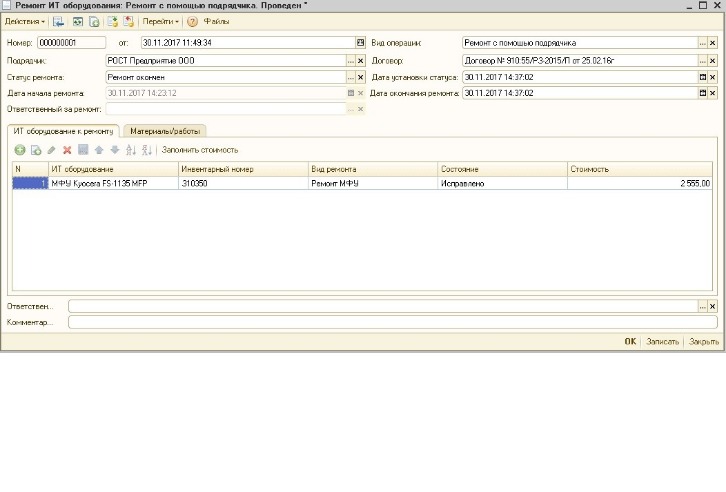Image resolution: width=726 pixels, height=492 pixels.
Task: Click the finish editing icon in table toolbar
Action: click(83, 150)
